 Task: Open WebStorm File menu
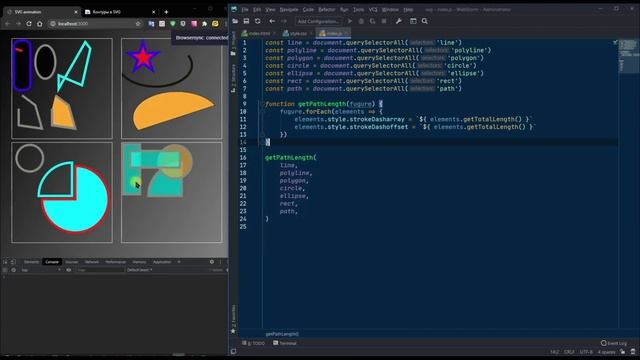click(245, 9)
